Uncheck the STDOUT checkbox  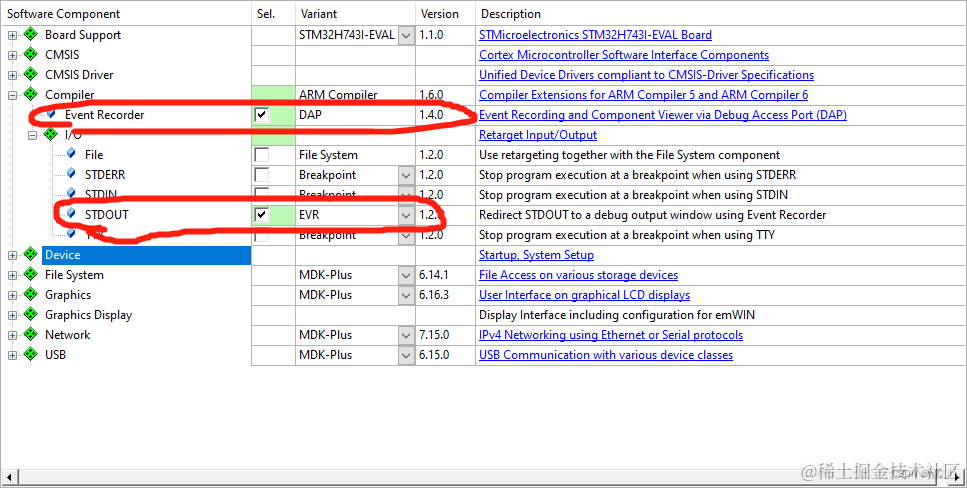pyautogui.click(x=262, y=215)
